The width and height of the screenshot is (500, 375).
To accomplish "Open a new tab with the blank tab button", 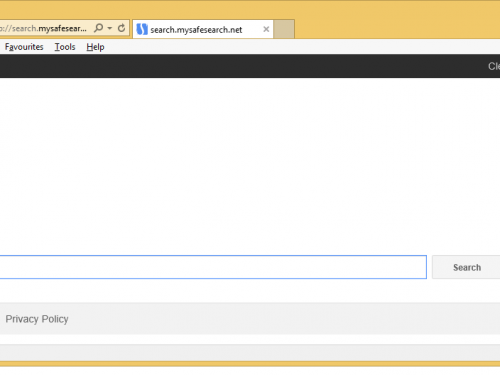I will point(284,29).
